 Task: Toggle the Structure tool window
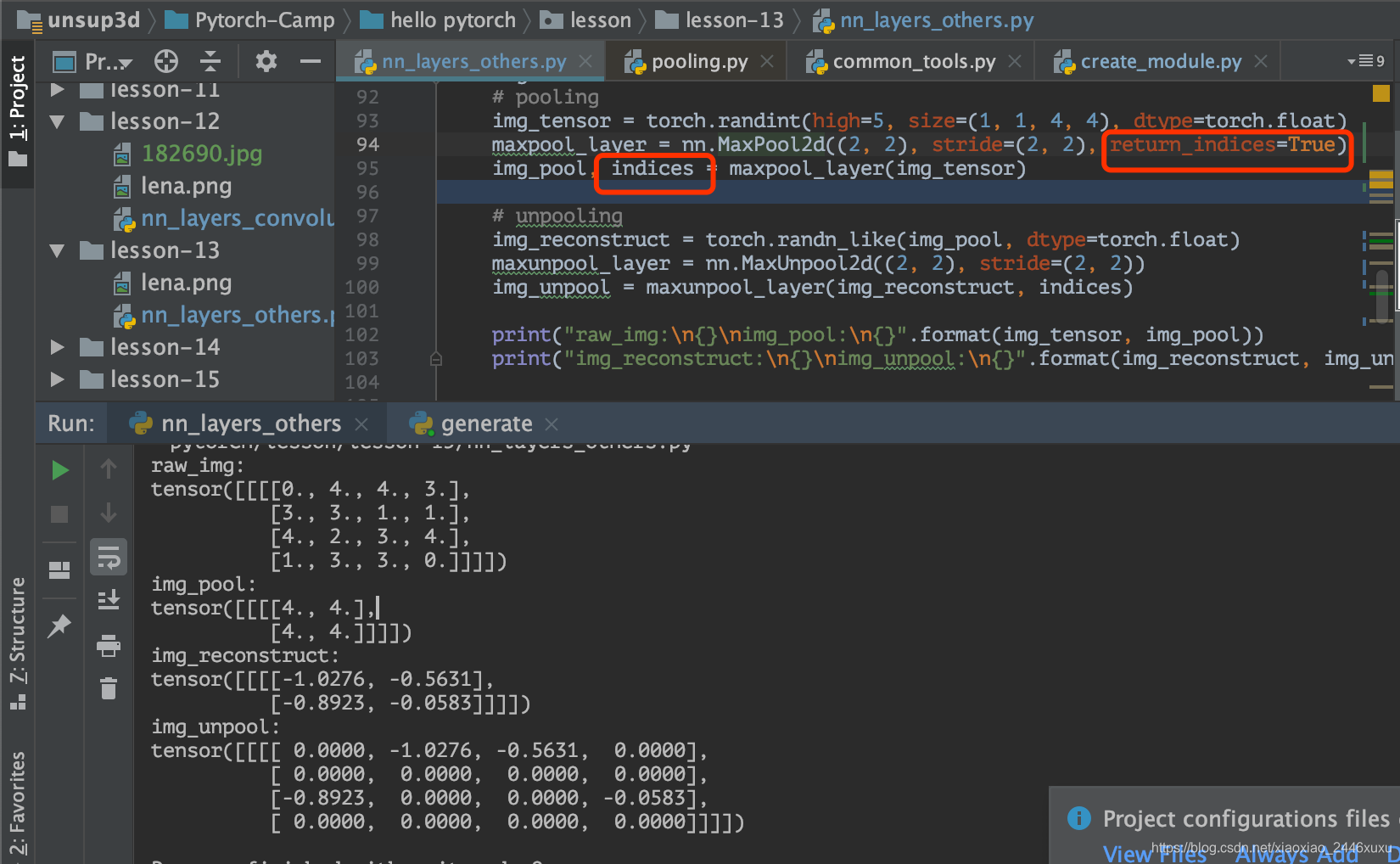point(18,643)
